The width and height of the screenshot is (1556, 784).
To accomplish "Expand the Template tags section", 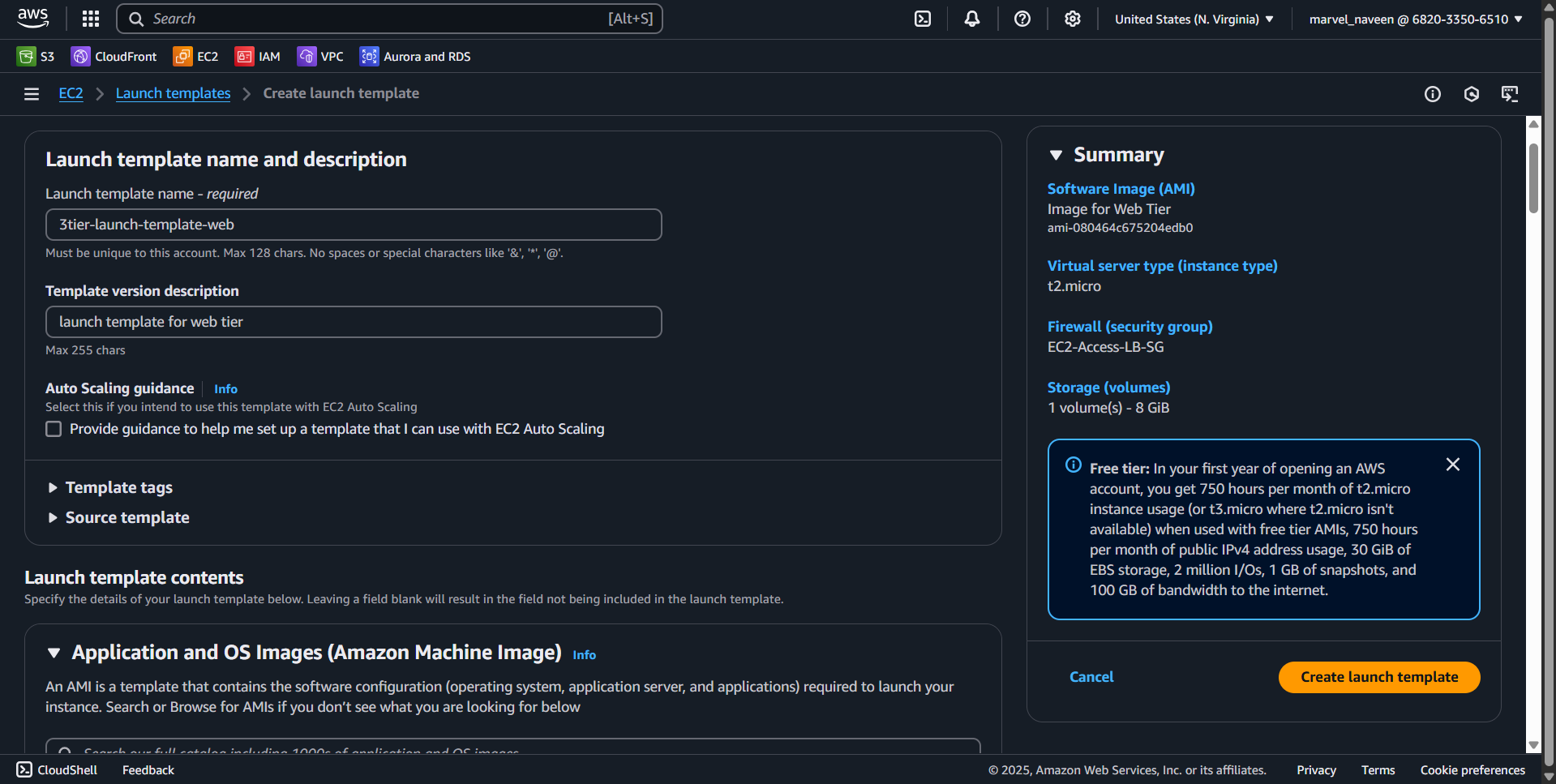I will click(110, 487).
